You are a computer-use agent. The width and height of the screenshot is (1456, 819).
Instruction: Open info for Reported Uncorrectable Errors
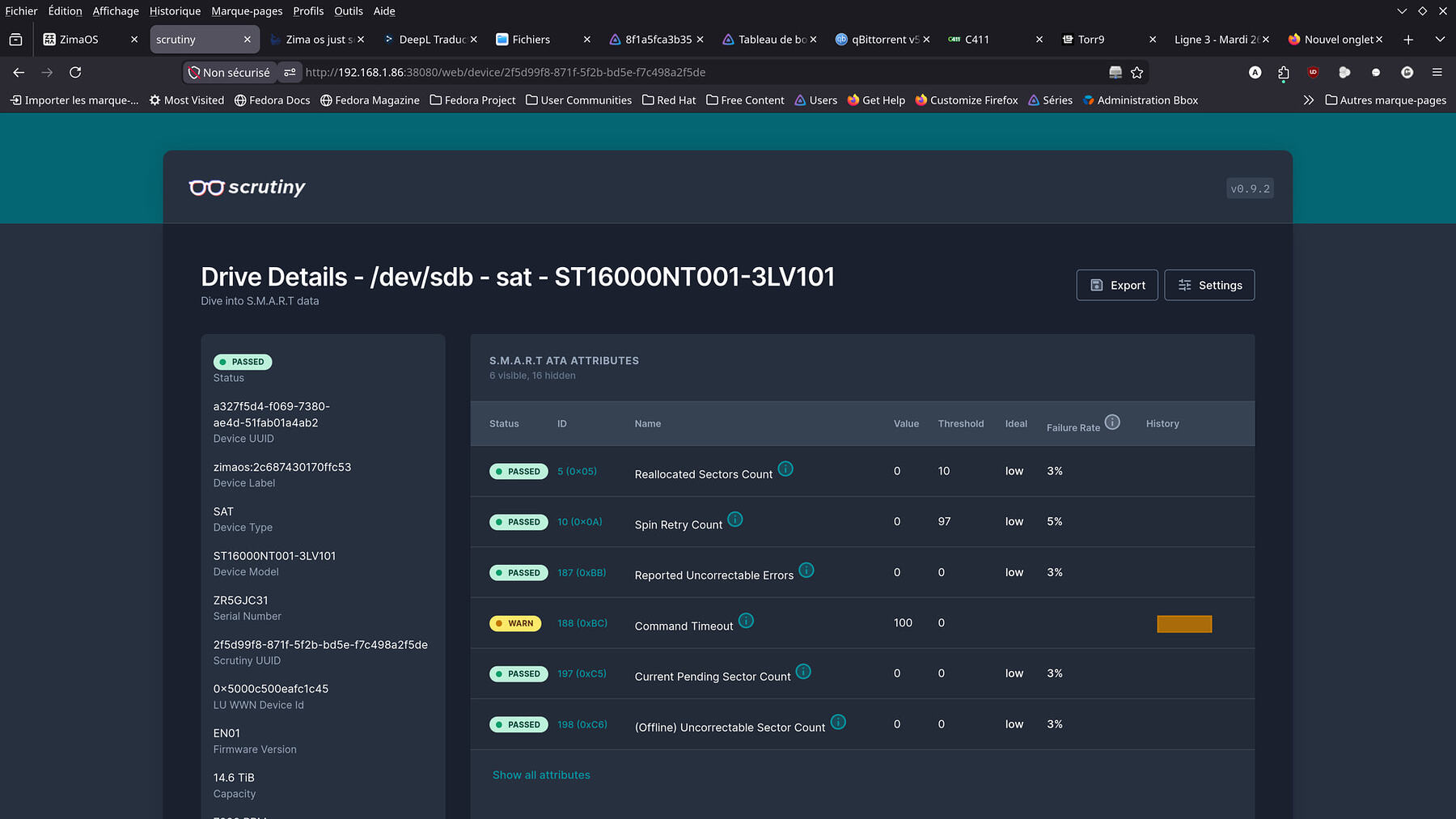(x=806, y=570)
